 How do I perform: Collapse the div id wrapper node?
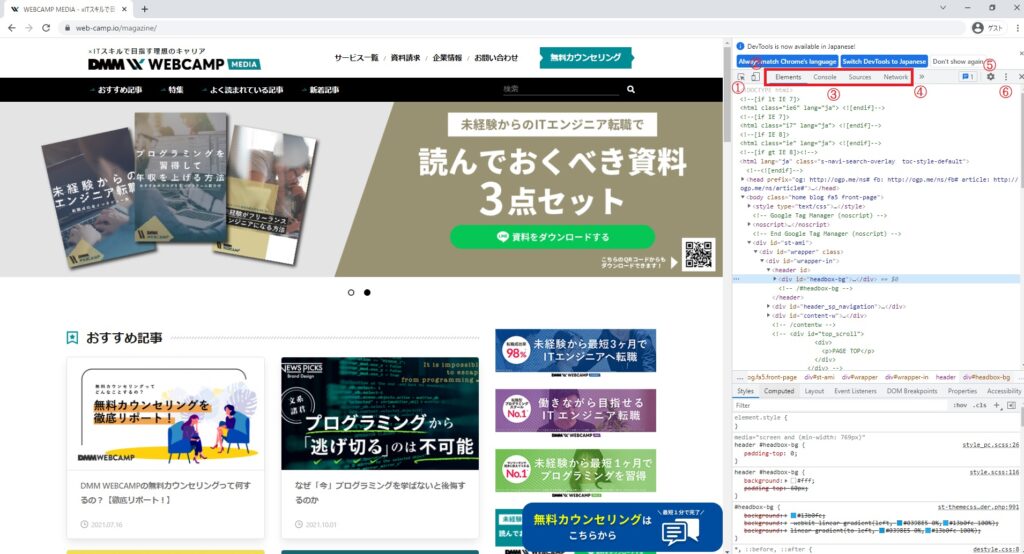(756, 252)
